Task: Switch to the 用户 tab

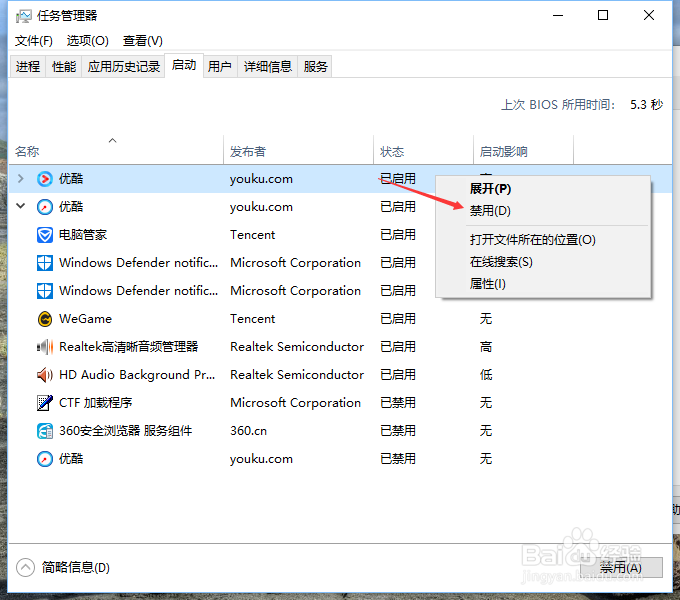Action: (x=220, y=67)
